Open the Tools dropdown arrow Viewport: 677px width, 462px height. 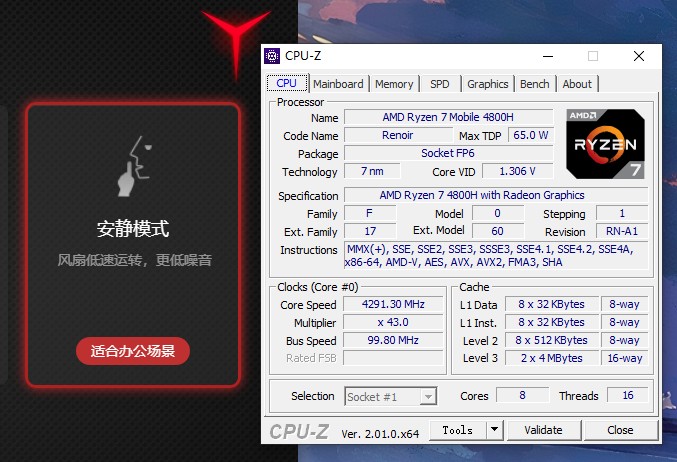coord(494,430)
